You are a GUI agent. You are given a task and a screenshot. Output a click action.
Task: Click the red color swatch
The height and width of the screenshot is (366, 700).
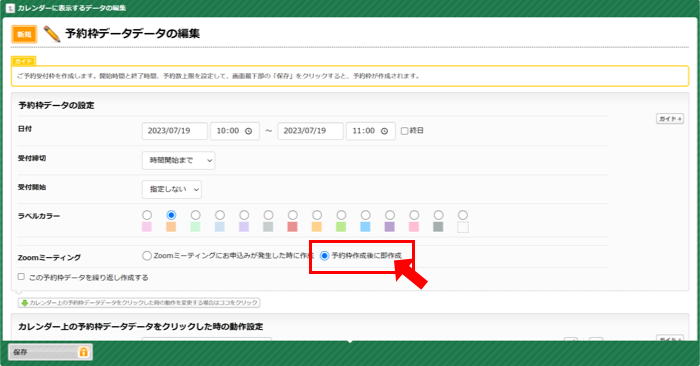click(x=292, y=227)
